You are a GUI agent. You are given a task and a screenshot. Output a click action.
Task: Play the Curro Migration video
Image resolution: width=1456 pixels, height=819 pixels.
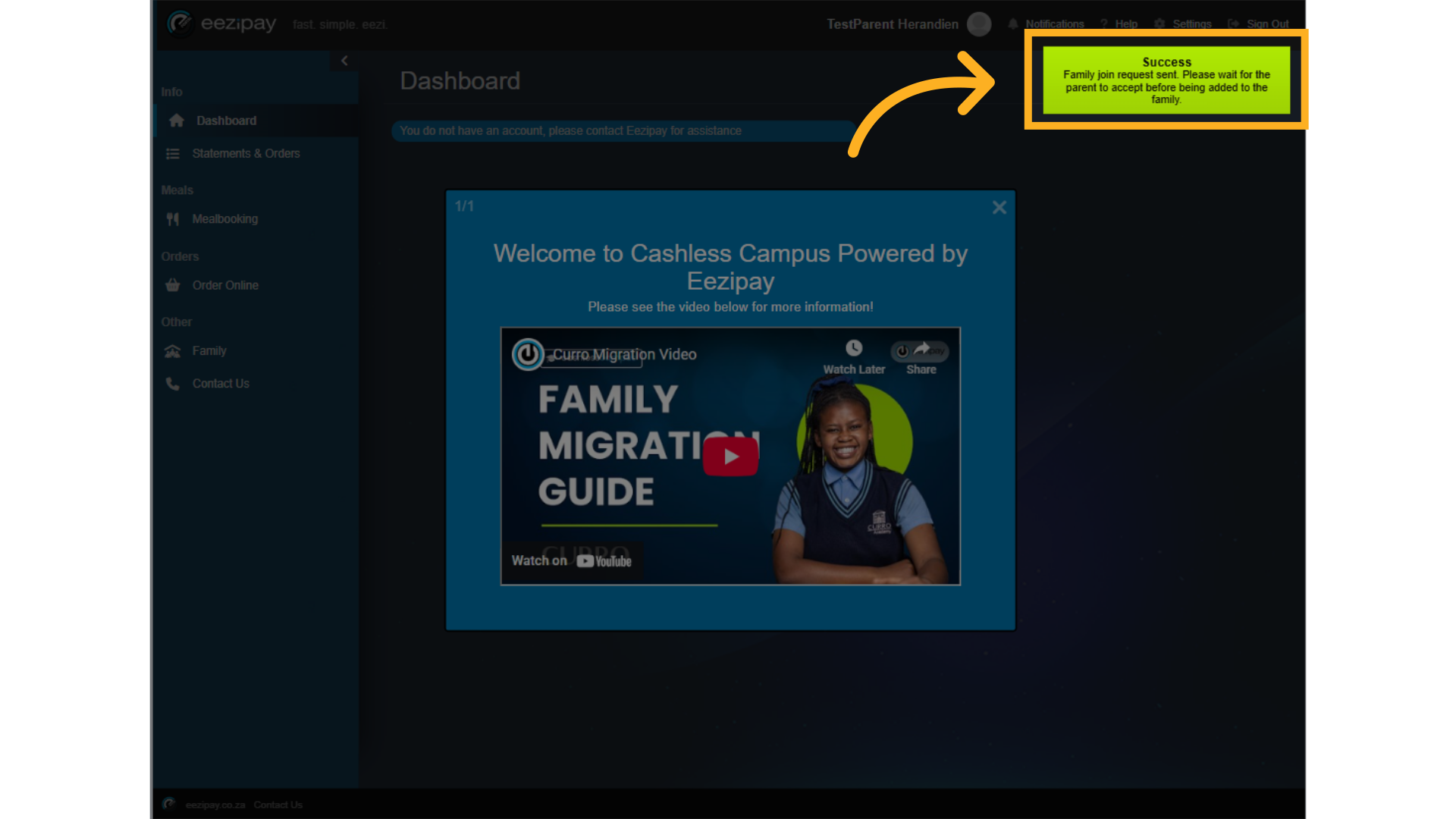click(730, 457)
